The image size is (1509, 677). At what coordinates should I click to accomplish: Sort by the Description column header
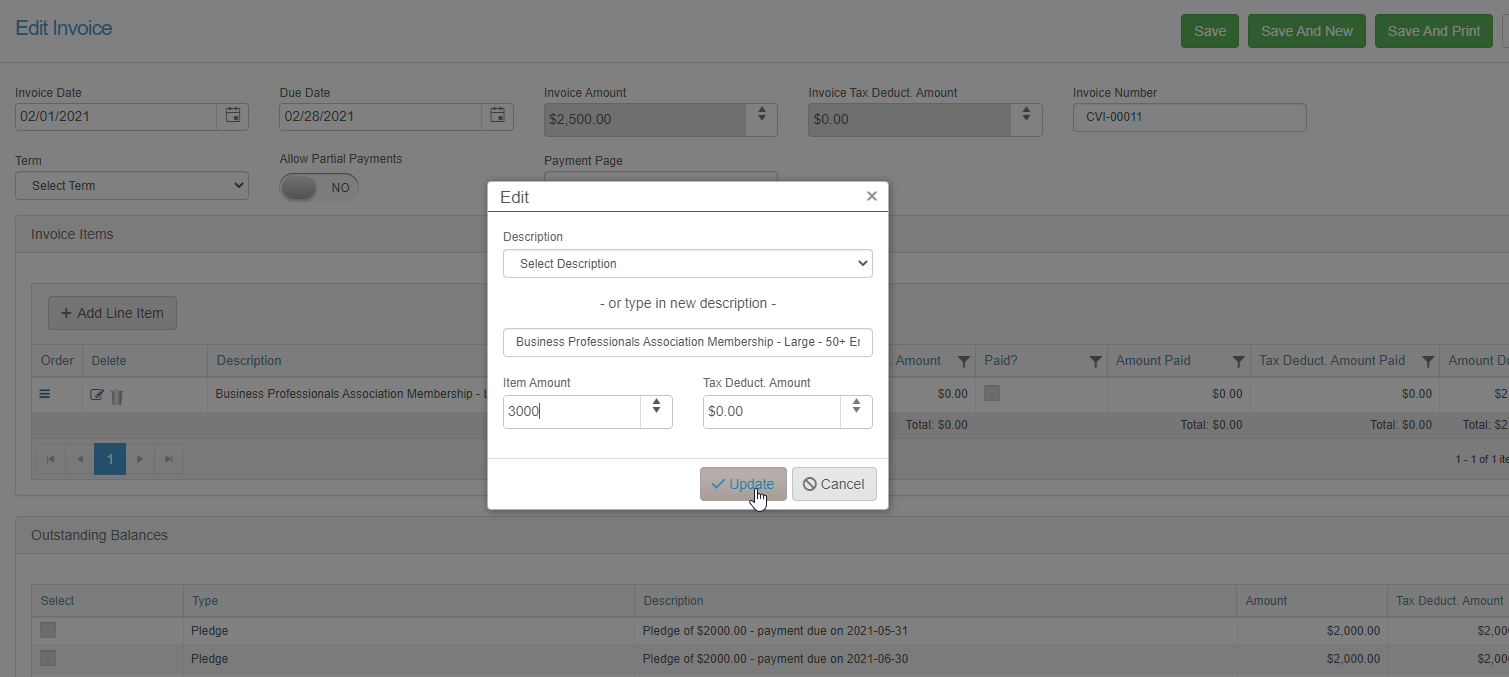[249, 361]
